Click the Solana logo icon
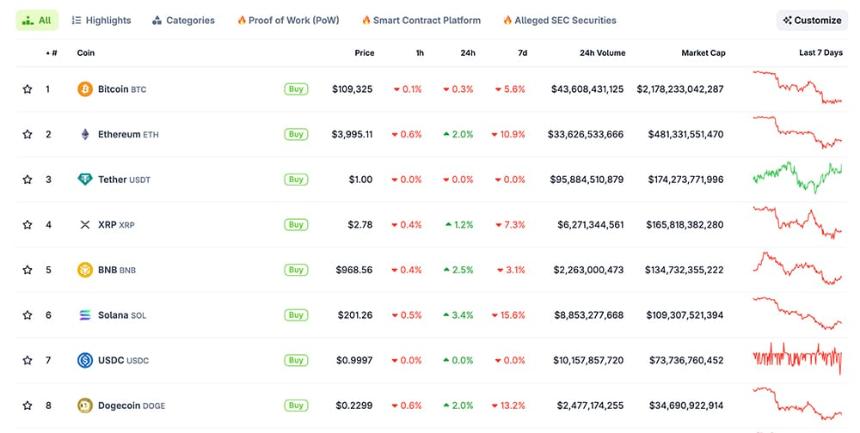Screen dimensions: 860x433 pyautogui.click(x=85, y=315)
